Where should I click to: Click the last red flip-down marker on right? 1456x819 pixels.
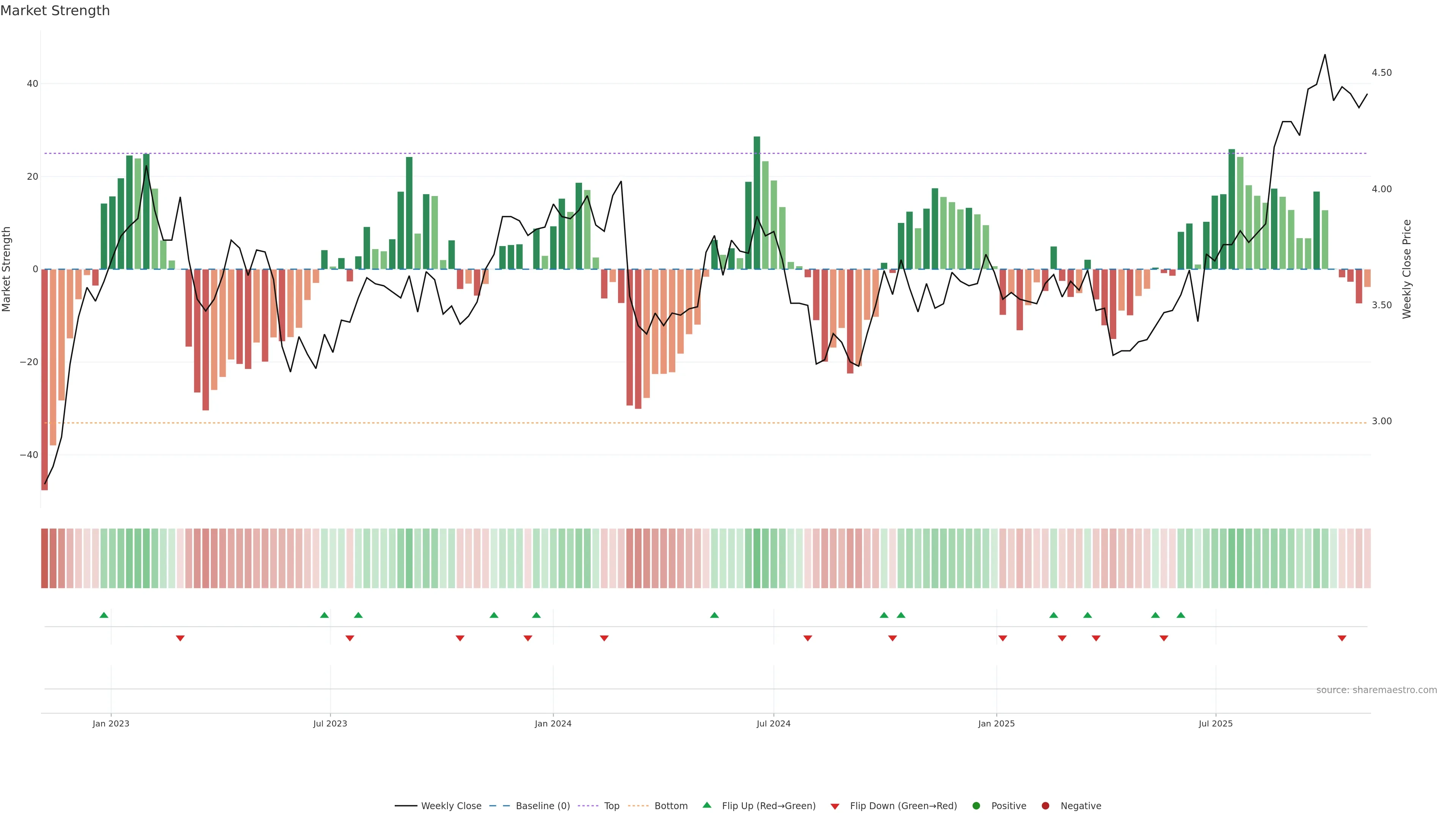(x=1342, y=638)
